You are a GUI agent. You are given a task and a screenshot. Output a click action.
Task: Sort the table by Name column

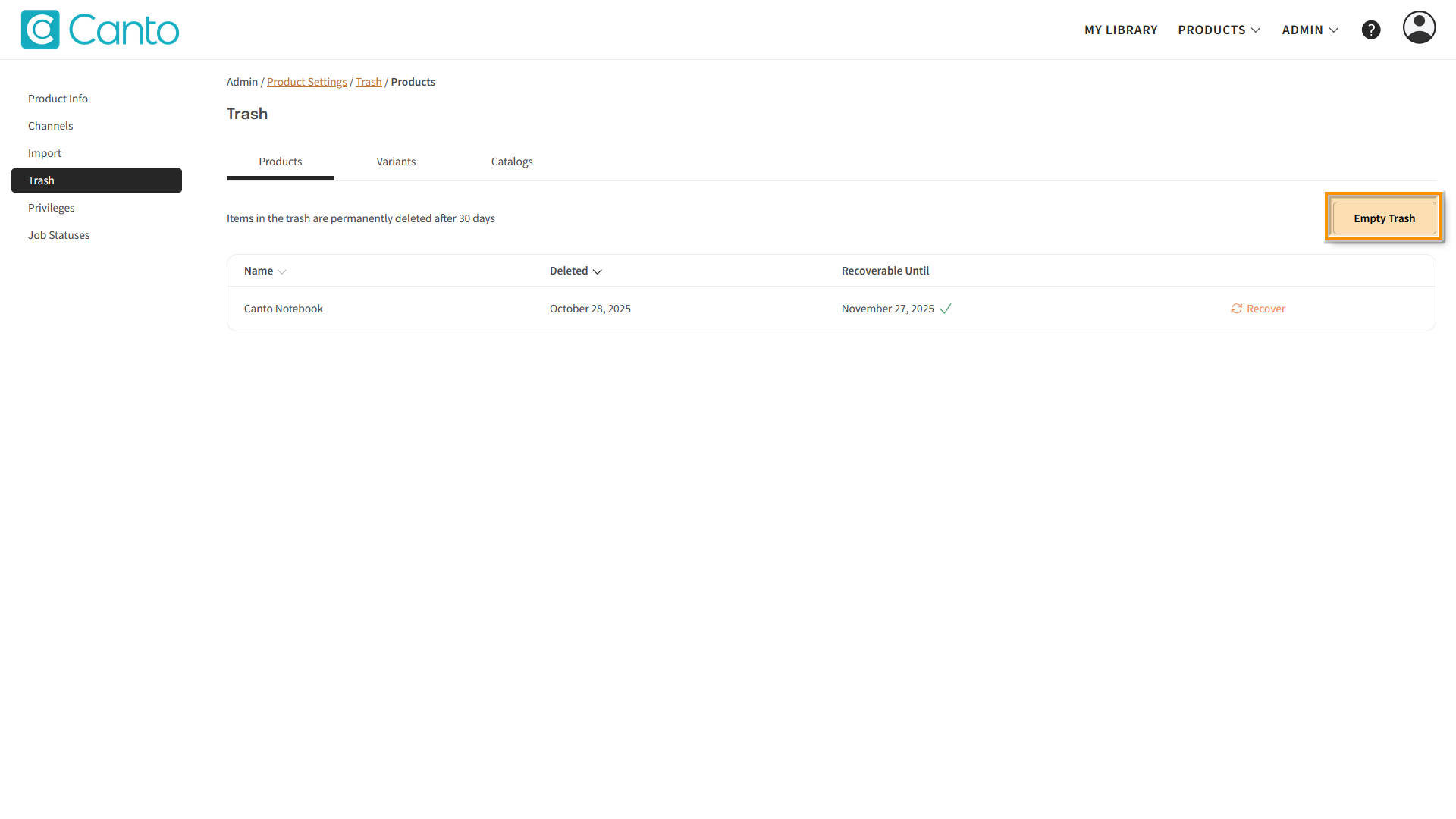[x=265, y=271]
